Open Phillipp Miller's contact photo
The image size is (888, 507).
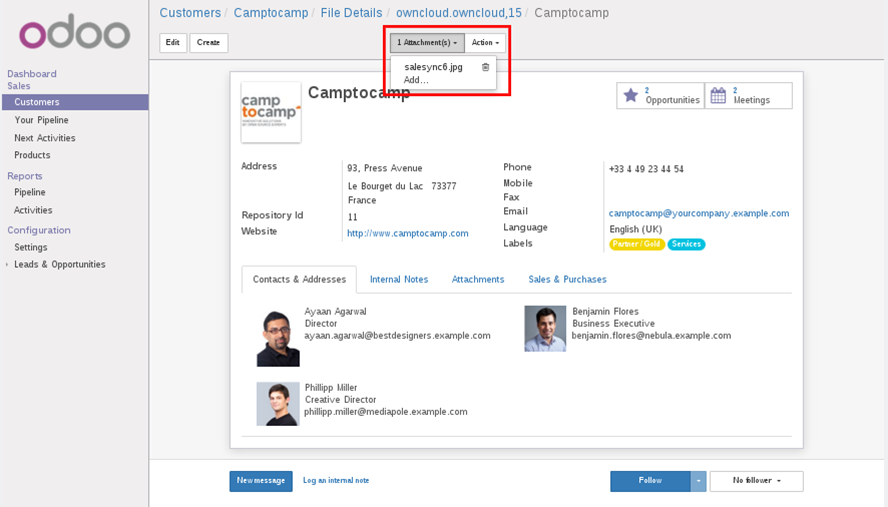tap(278, 404)
